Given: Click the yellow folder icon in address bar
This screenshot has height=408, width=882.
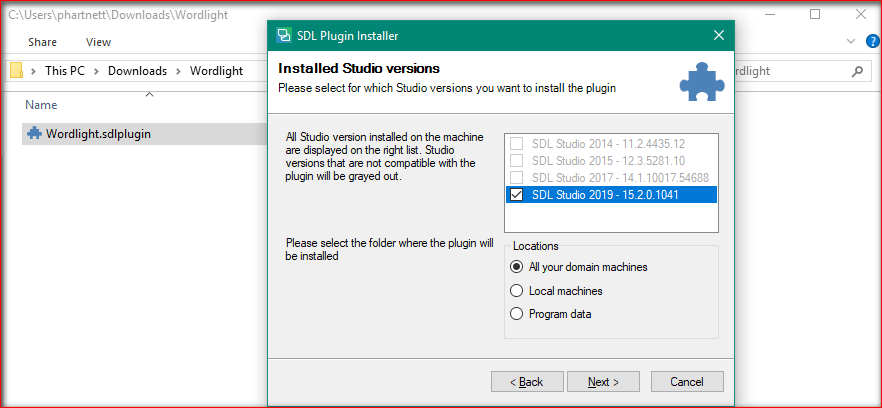Looking at the screenshot, I should tap(16, 71).
